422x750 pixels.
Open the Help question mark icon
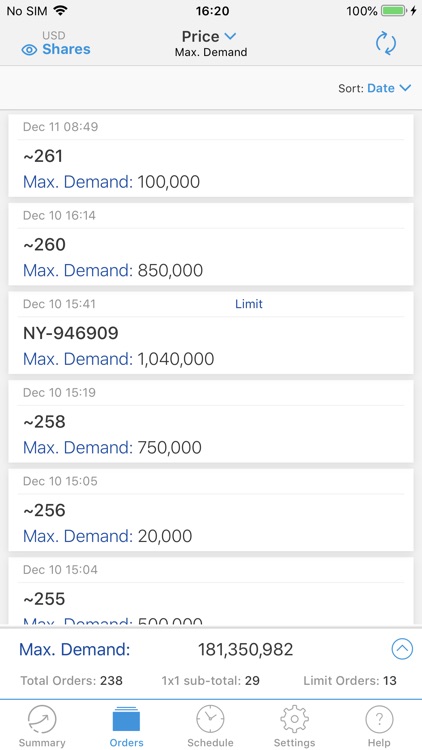(379, 719)
